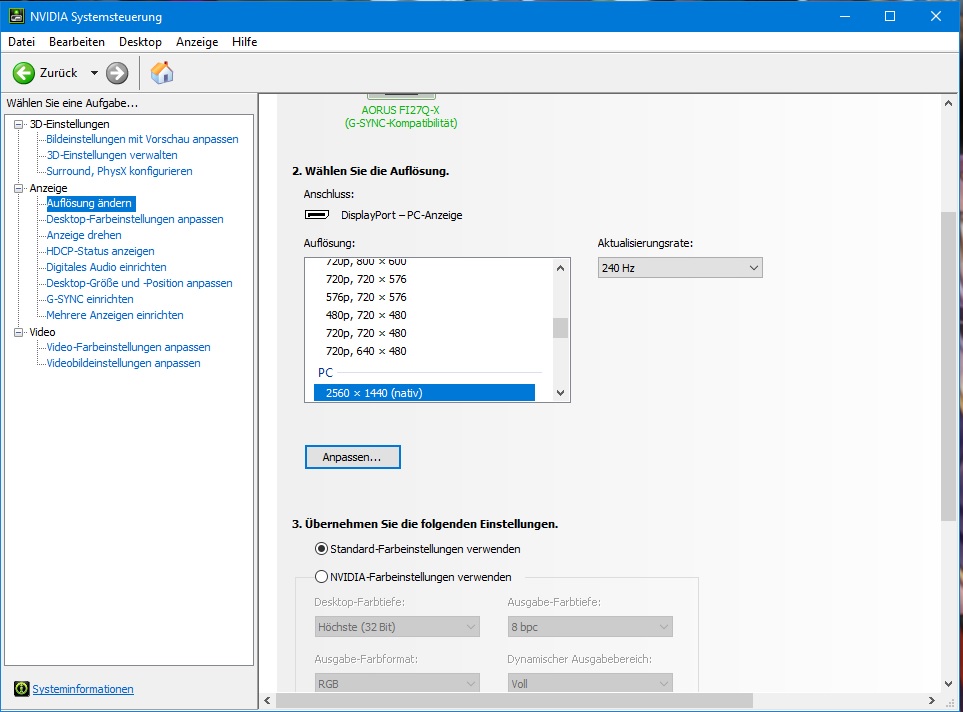
Task: Click the Systeminformationen icon
Action: 21,689
